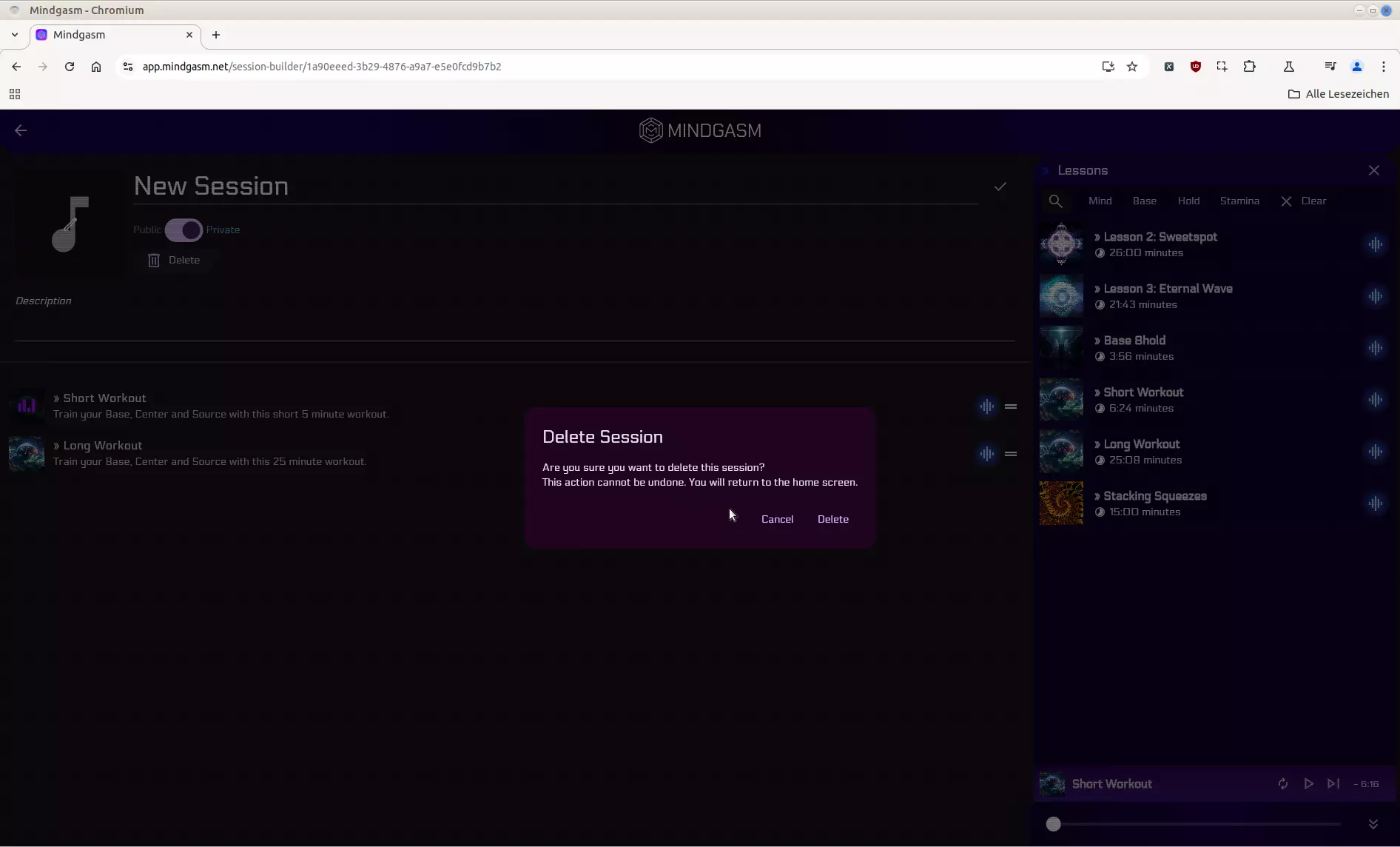Open the Alle Lesezeichen bookmarks folder

(1338, 94)
